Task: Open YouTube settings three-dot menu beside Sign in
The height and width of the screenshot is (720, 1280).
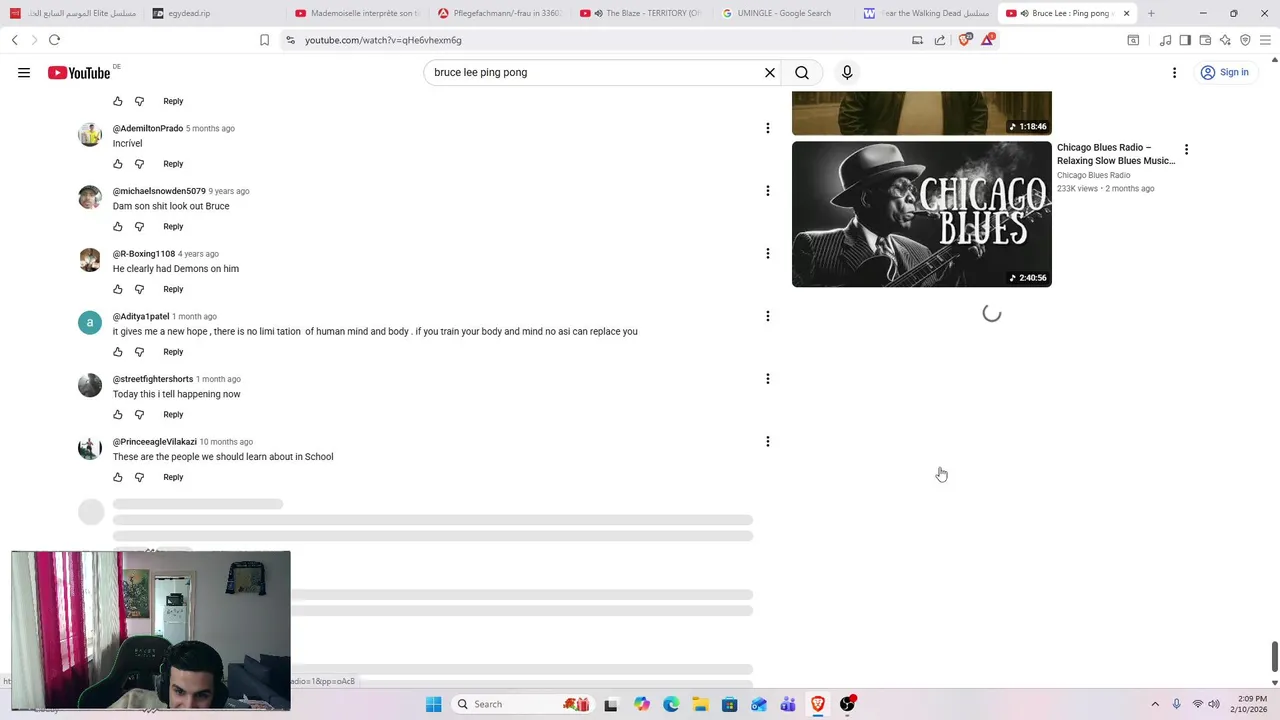Action: (1174, 72)
